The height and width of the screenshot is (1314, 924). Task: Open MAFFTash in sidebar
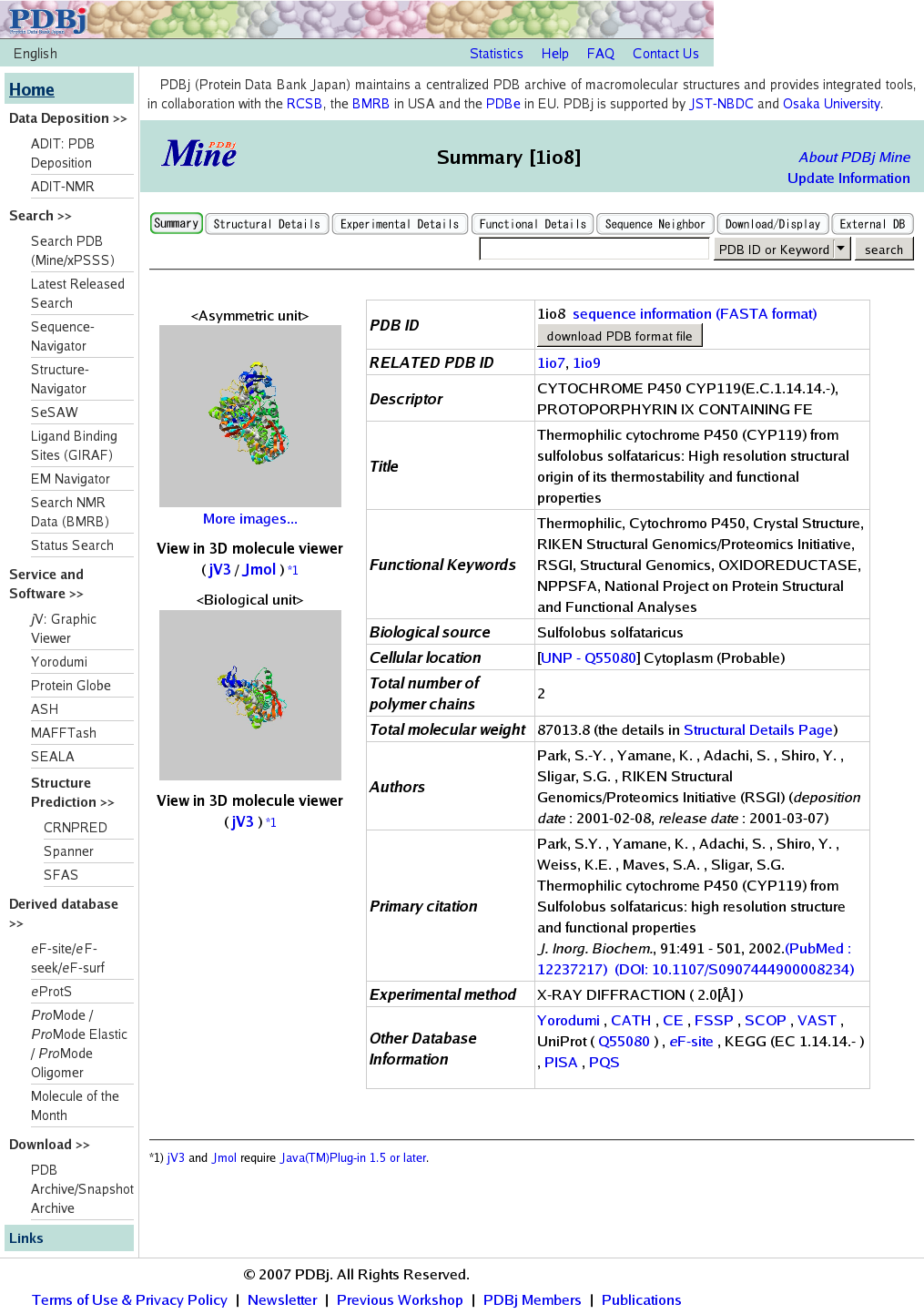point(64,733)
